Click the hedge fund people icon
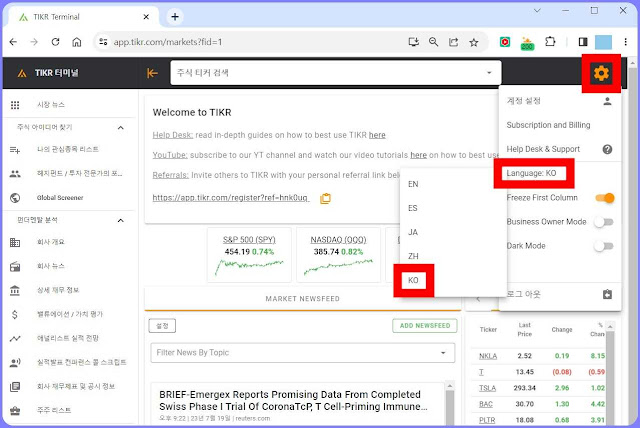The height and width of the screenshot is (428, 640). [x=15, y=174]
